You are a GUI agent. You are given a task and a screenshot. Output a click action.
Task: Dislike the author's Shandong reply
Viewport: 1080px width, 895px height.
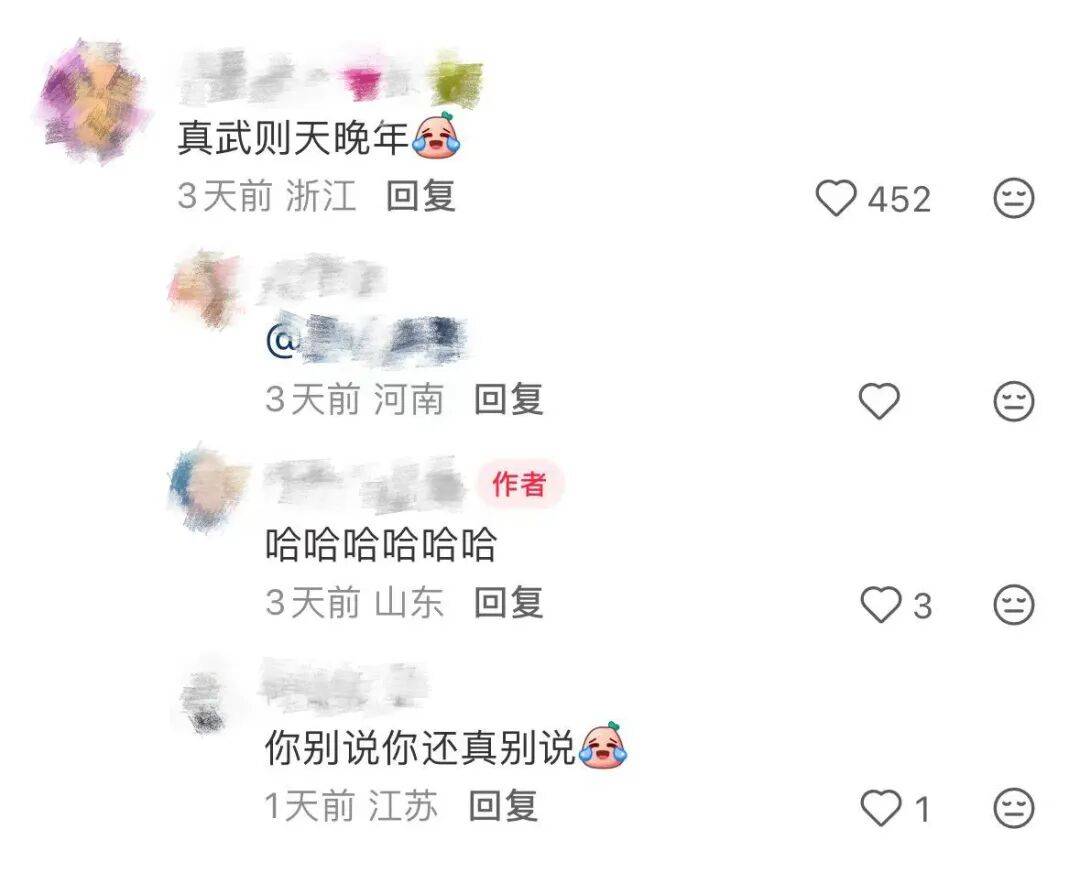tap(1014, 604)
